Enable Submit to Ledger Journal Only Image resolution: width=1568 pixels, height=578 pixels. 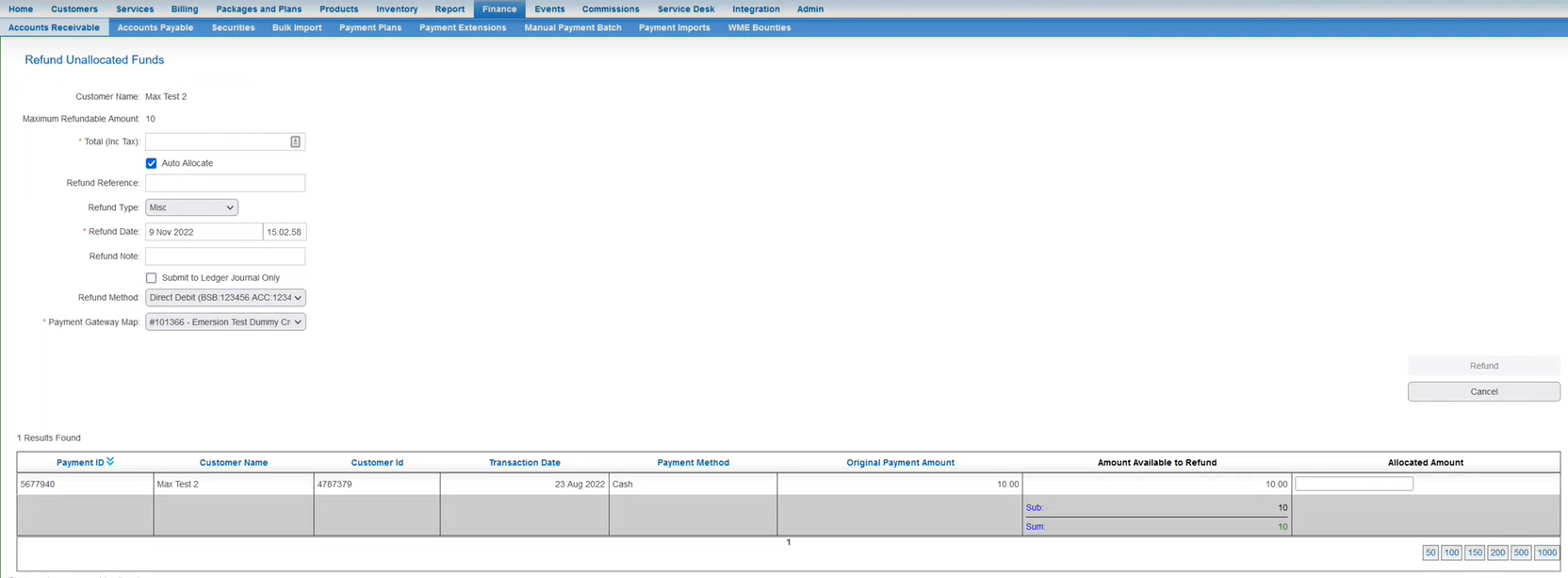coord(152,278)
